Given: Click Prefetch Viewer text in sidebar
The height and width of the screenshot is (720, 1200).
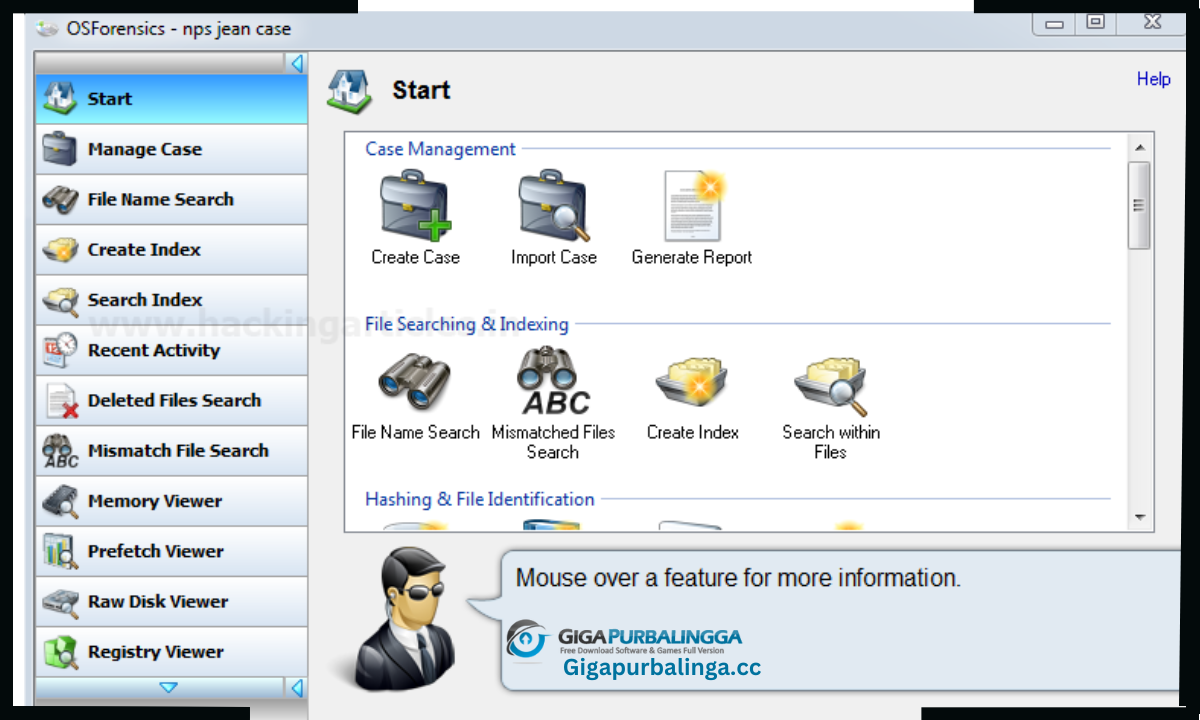Looking at the screenshot, I should (x=156, y=551).
